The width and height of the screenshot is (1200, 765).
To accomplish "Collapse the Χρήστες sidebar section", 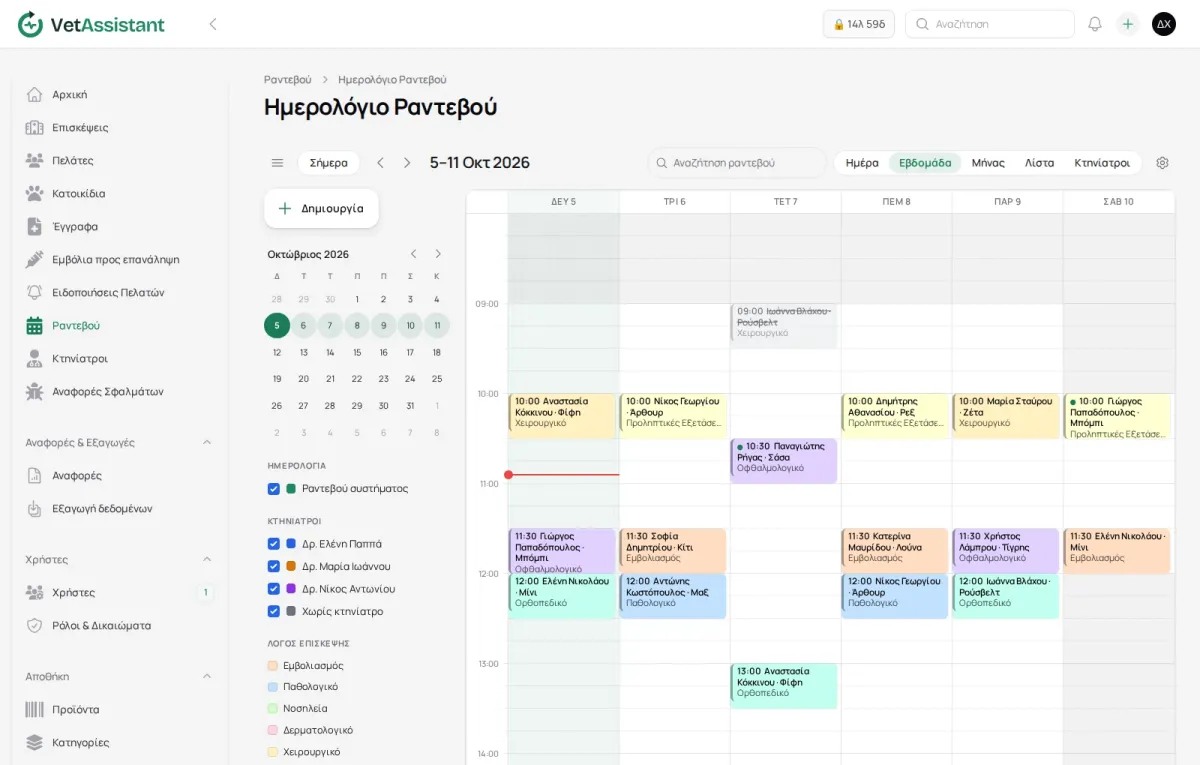I will coord(207,559).
